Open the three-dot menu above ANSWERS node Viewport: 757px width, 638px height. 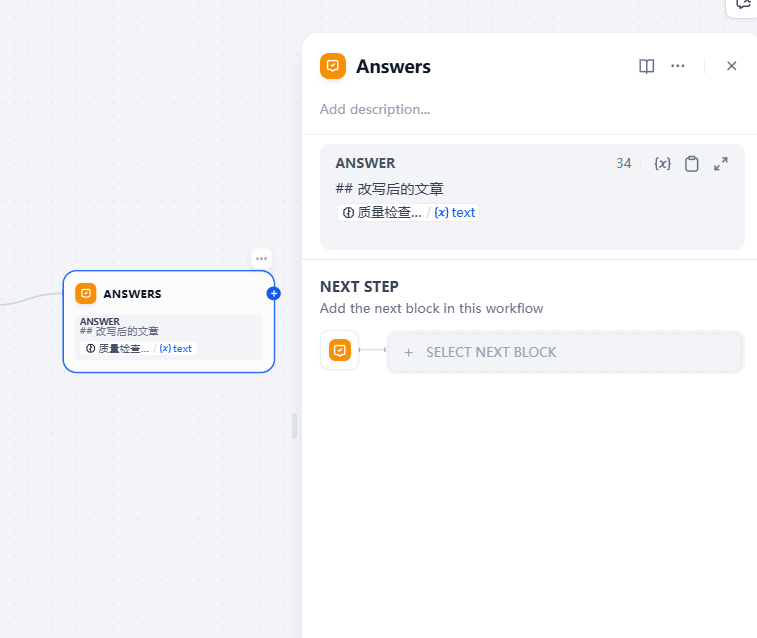(x=261, y=258)
